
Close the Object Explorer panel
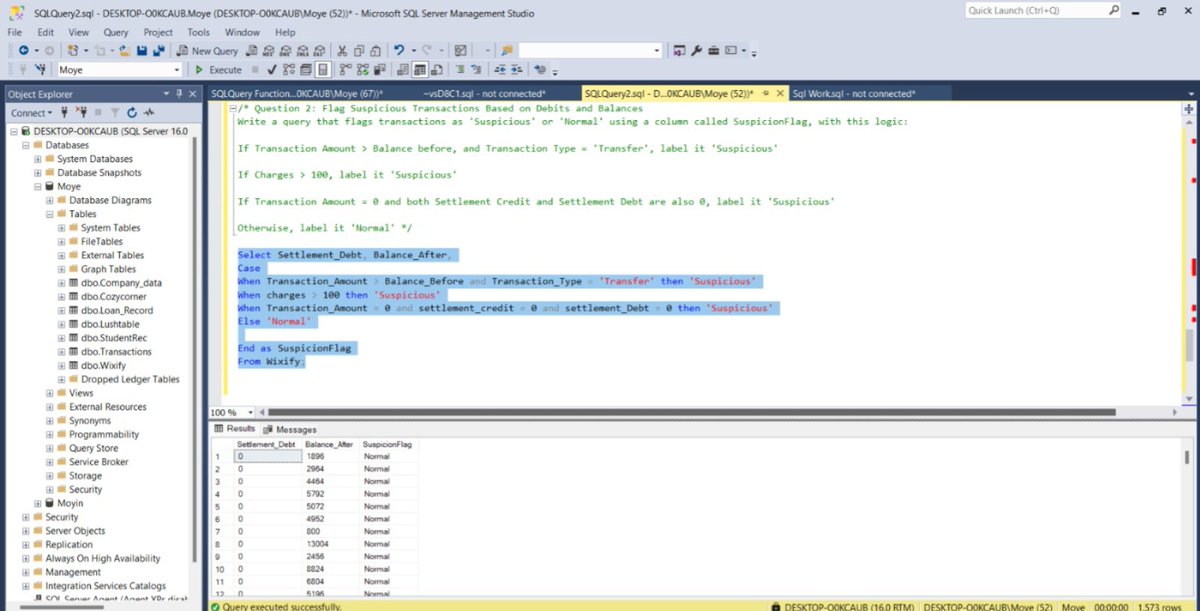pyautogui.click(x=191, y=94)
